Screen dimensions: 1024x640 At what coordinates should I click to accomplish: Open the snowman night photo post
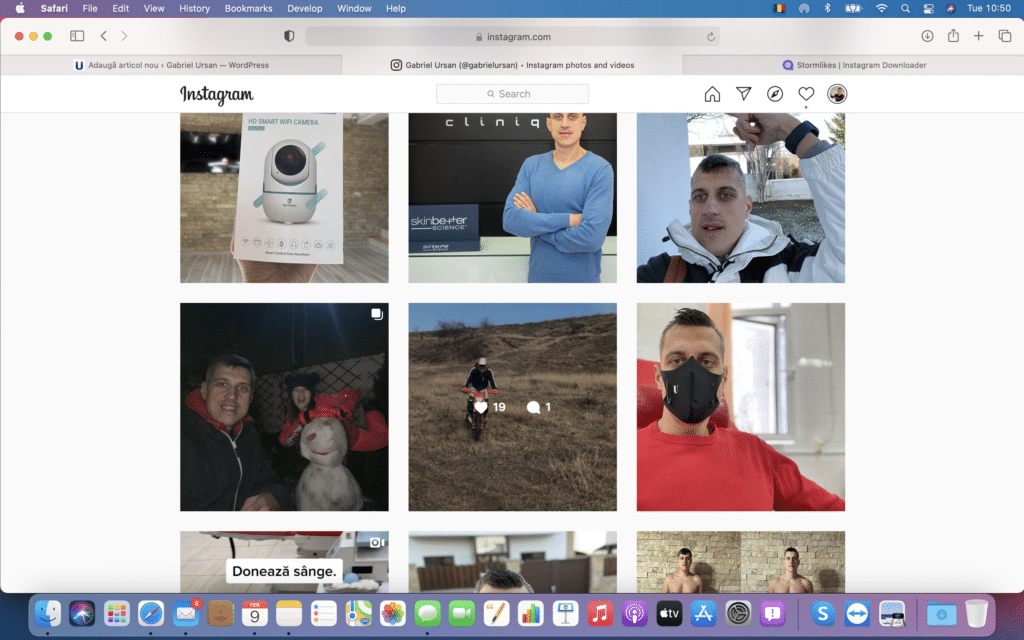(284, 407)
